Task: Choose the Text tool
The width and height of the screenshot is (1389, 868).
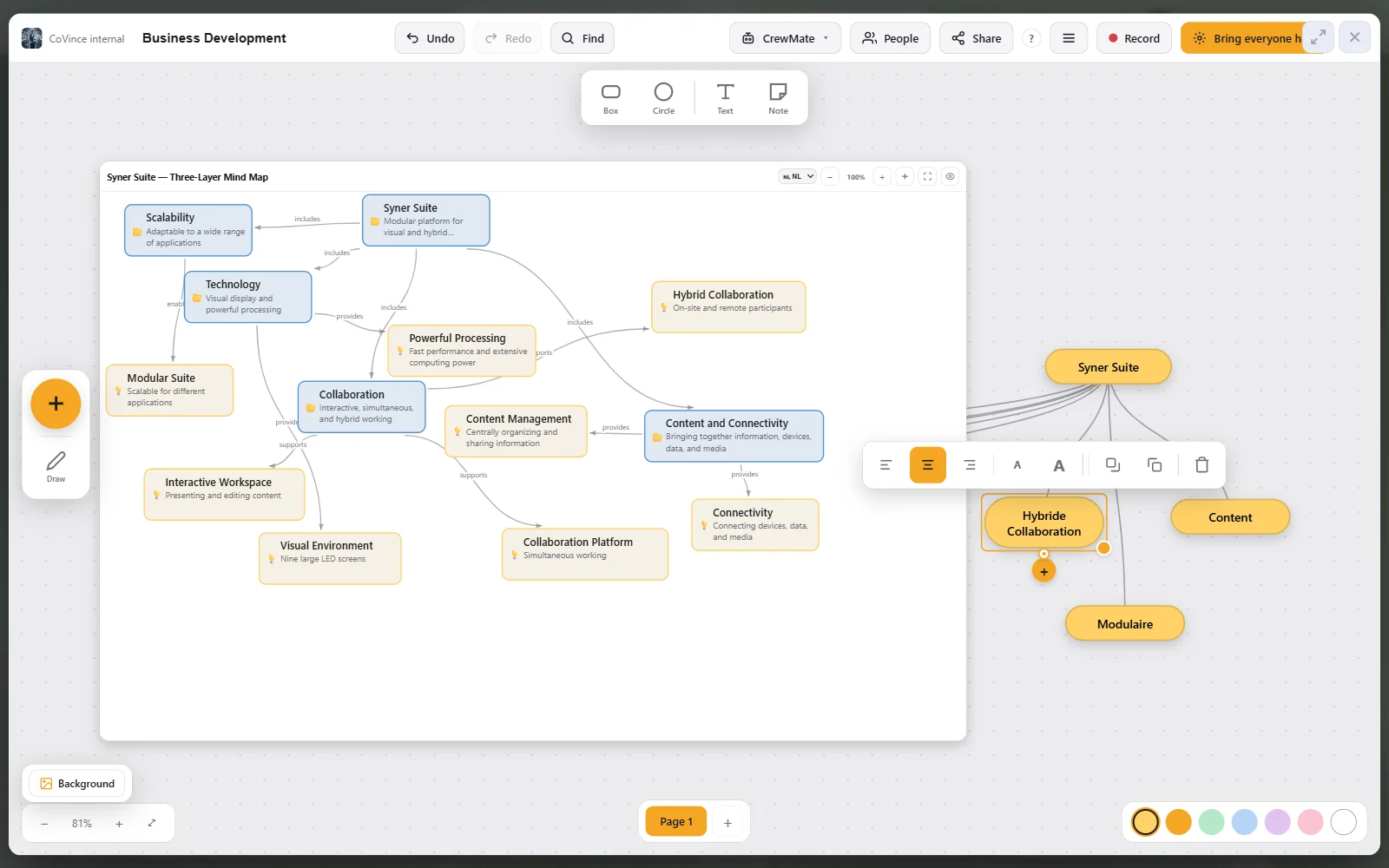Action: coord(725,98)
